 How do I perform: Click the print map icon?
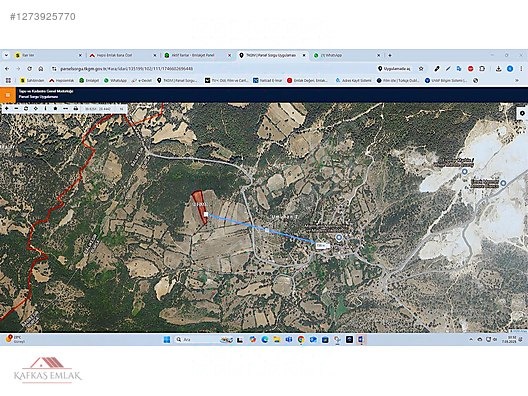pos(76,108)
